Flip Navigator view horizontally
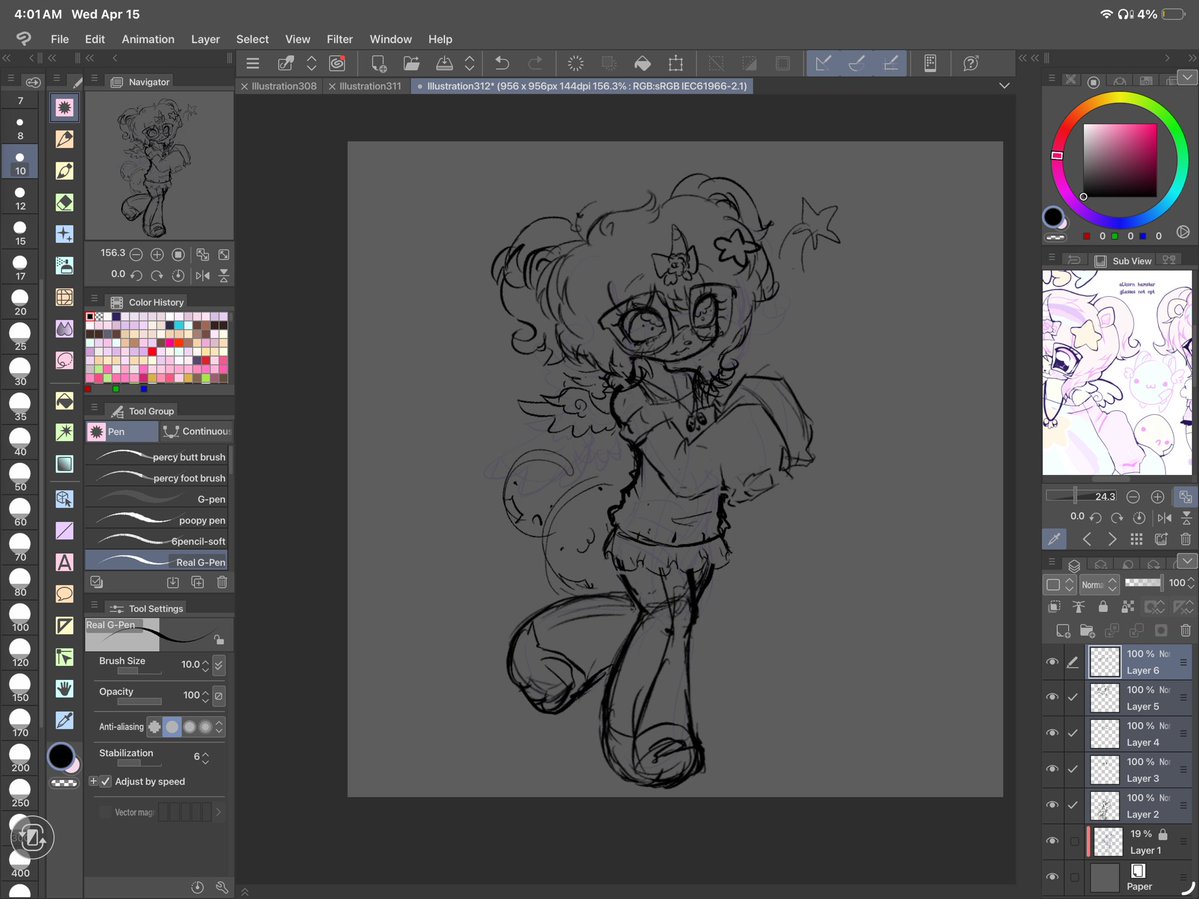1199x899 pixels. 203,275
